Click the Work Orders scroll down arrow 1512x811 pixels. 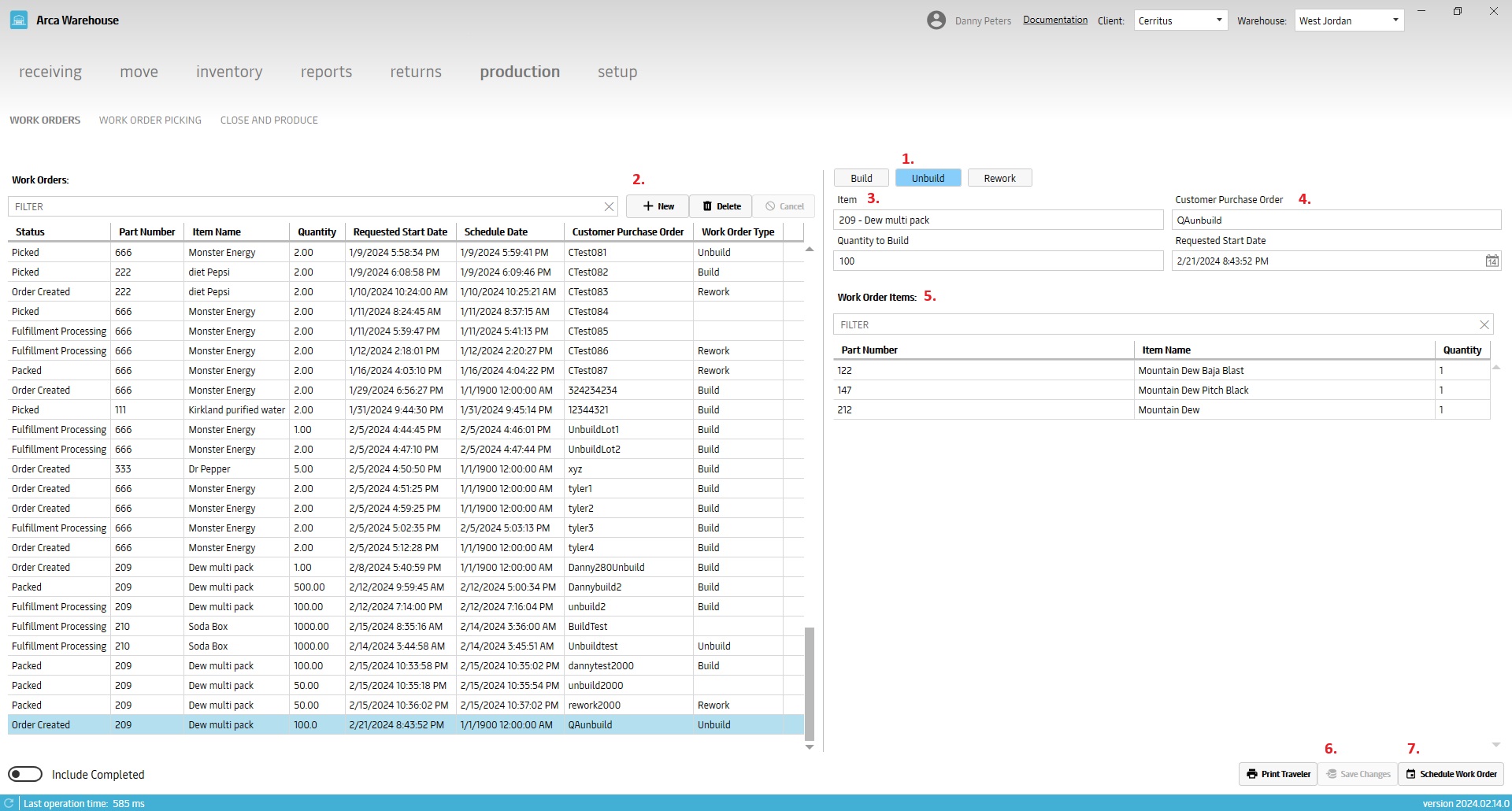[x=809, y=747]
